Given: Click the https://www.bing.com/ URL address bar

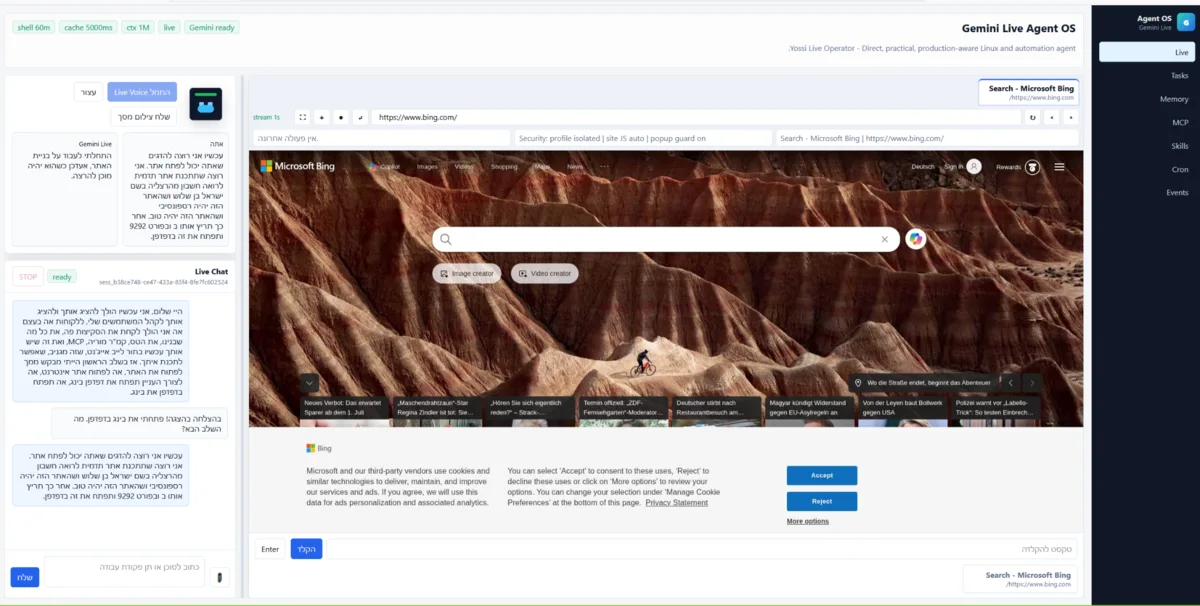Looking at the screenshot, I should coord(696,117).
